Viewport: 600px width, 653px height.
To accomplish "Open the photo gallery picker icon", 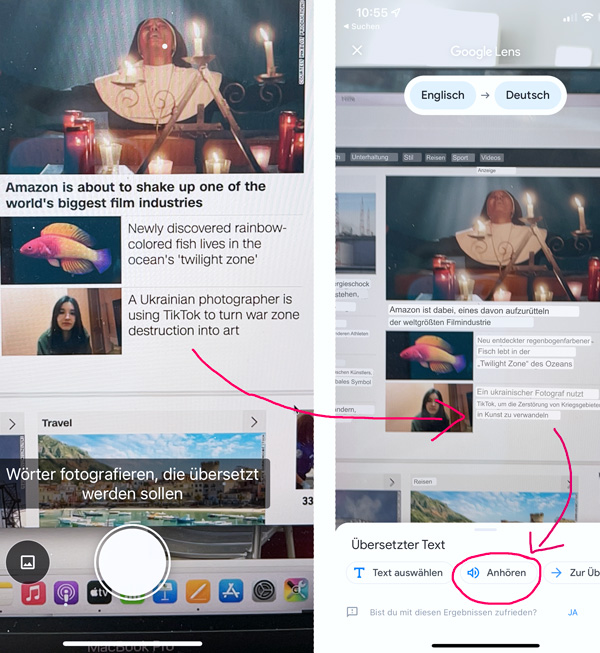I will coord(27,562).
